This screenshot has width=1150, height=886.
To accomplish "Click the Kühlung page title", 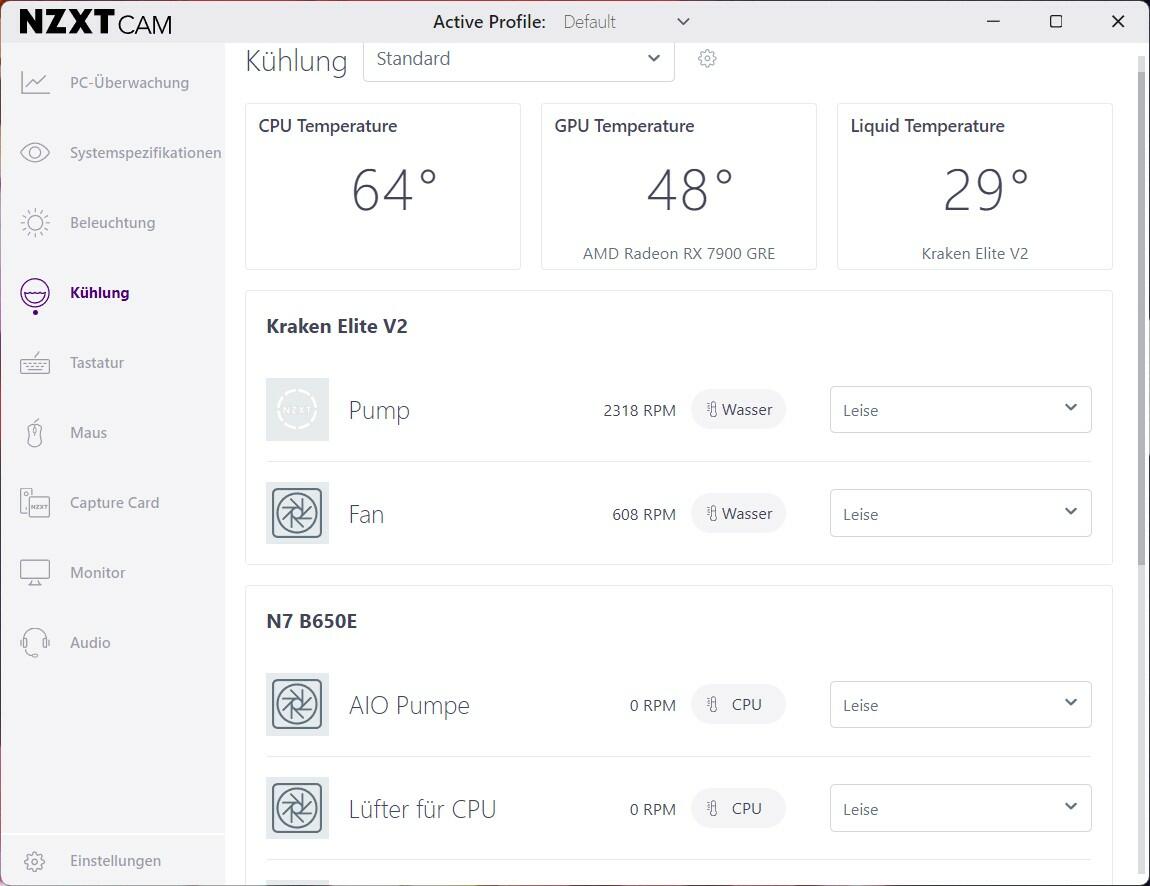I will click(296, 60).
